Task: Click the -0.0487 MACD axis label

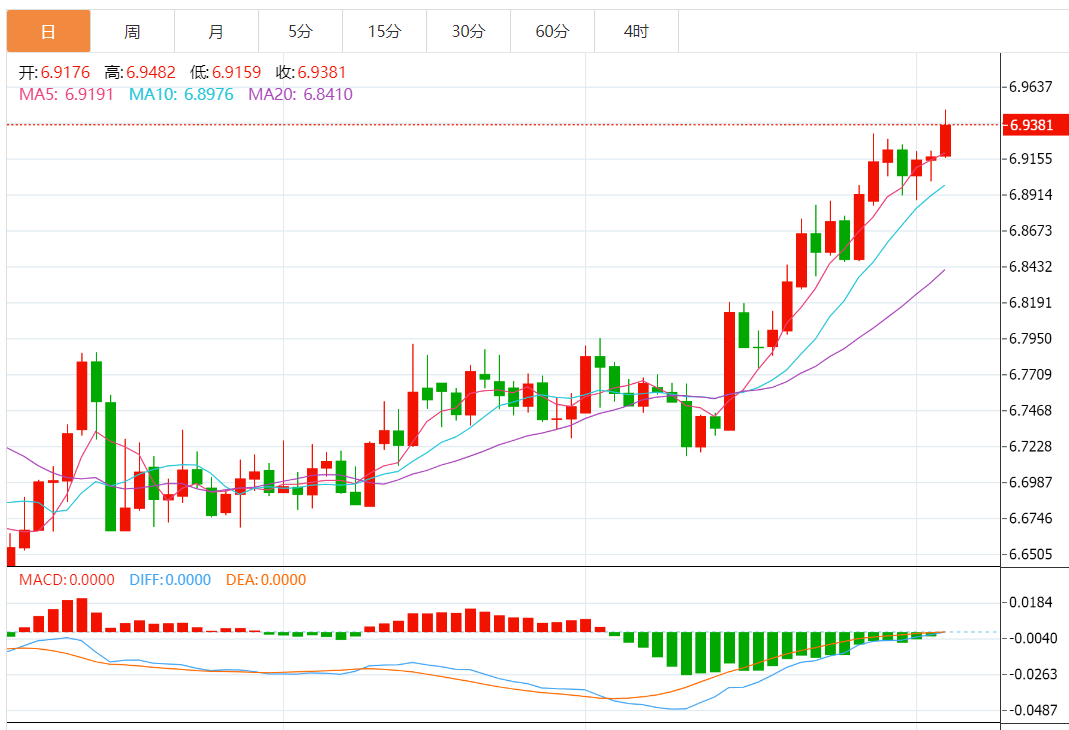Action: pos(1033,710)
